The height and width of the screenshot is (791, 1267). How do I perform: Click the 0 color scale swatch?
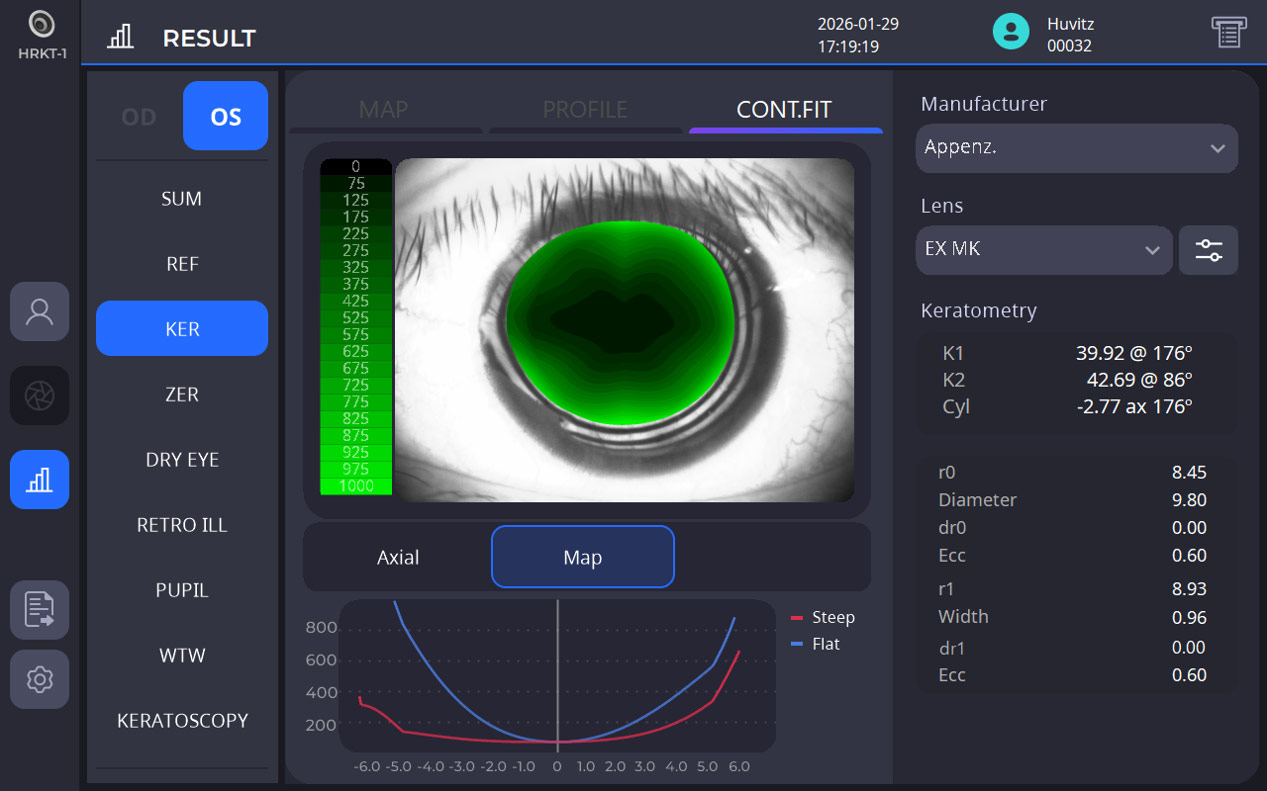(356, 167)
